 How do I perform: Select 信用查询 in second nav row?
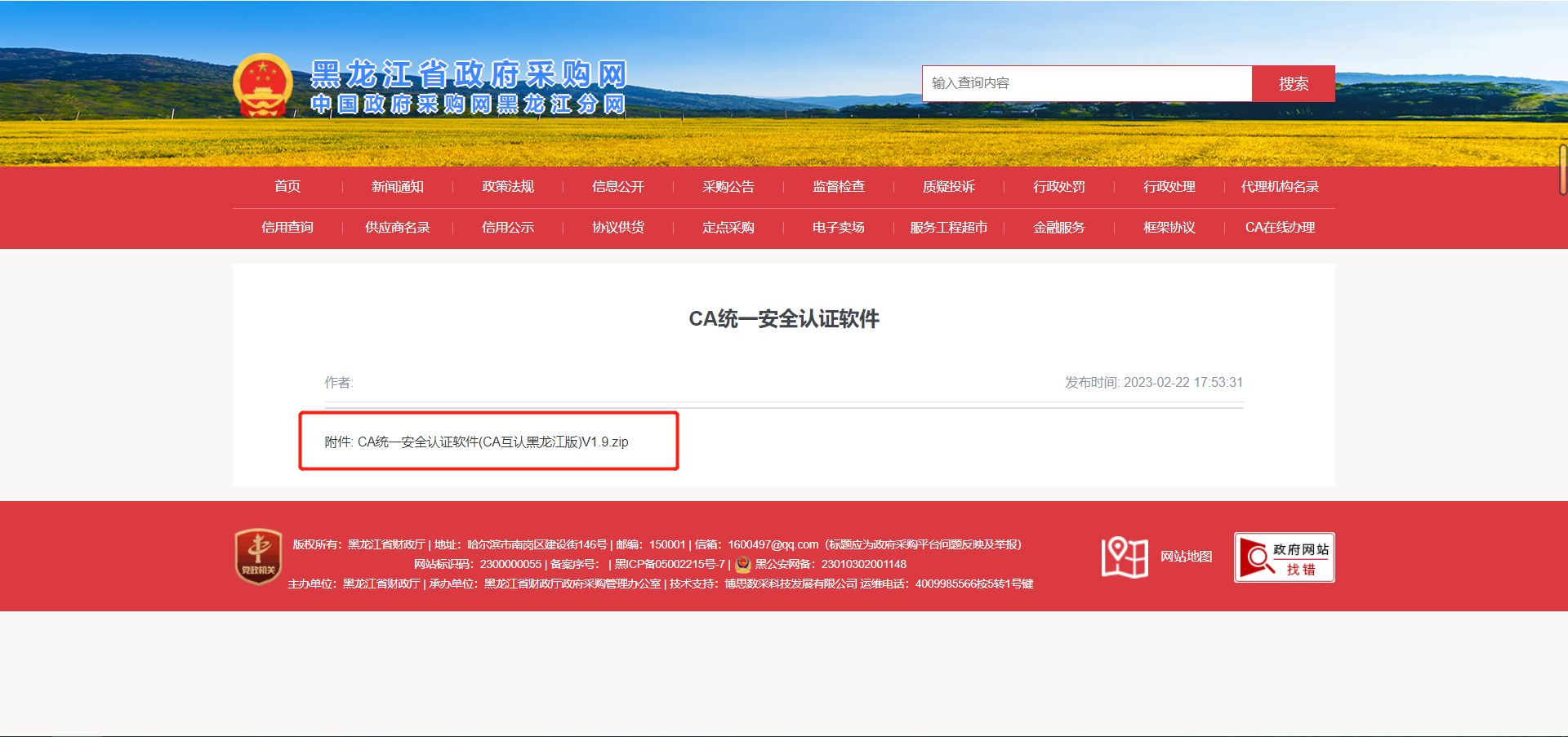coord(287,228)
